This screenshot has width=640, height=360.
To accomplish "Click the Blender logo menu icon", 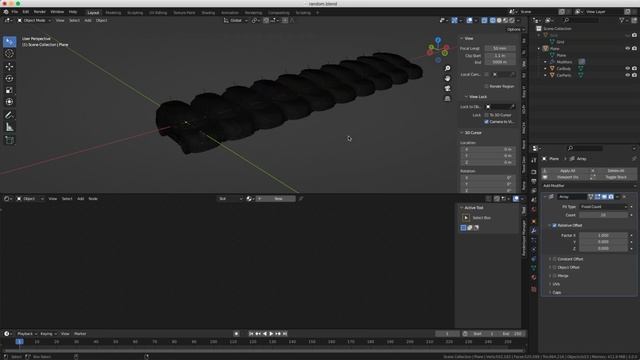I will click(6, 12).
